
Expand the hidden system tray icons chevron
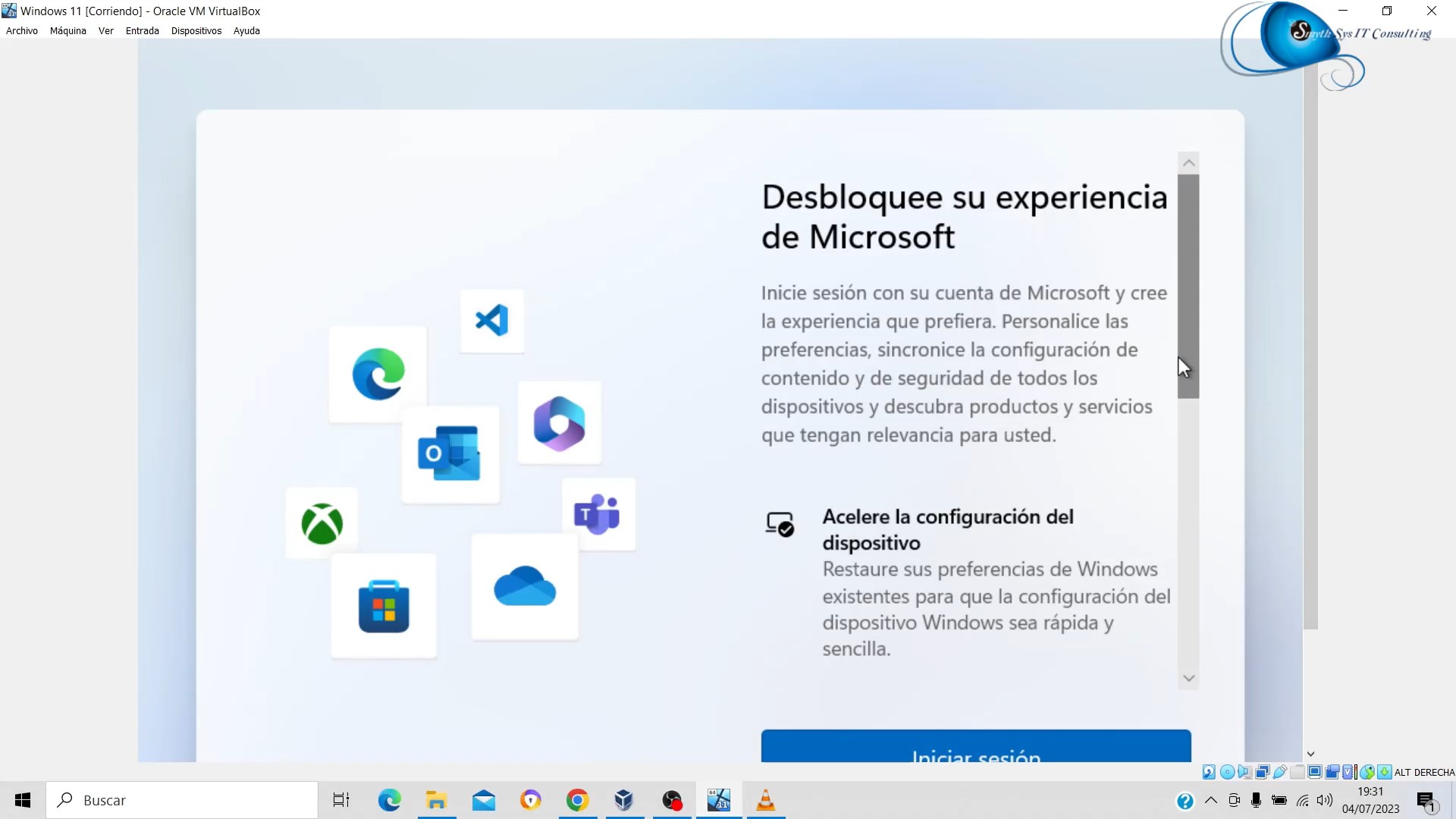1211,800
